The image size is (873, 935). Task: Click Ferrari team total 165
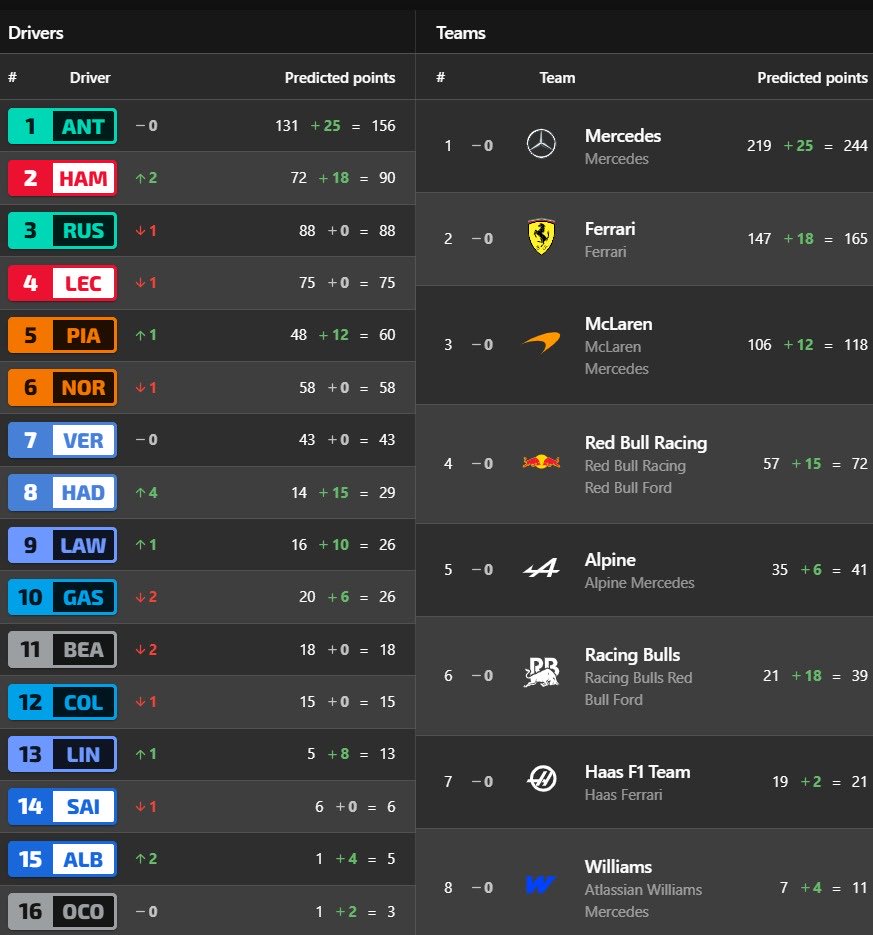click(x=856, y=239)
